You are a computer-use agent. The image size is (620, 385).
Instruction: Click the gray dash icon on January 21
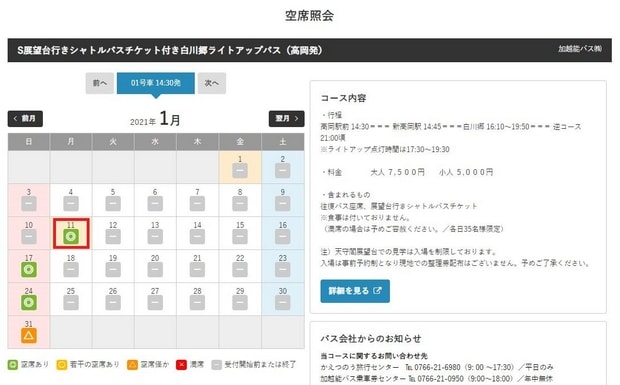(x=197, y=270)
